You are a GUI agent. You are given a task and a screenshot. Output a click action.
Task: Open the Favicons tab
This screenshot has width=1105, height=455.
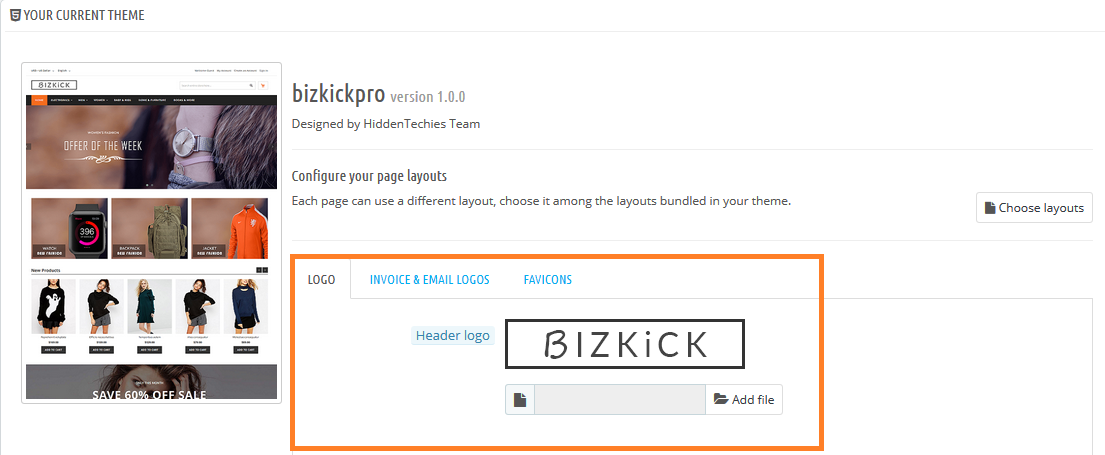click(547, 280)
